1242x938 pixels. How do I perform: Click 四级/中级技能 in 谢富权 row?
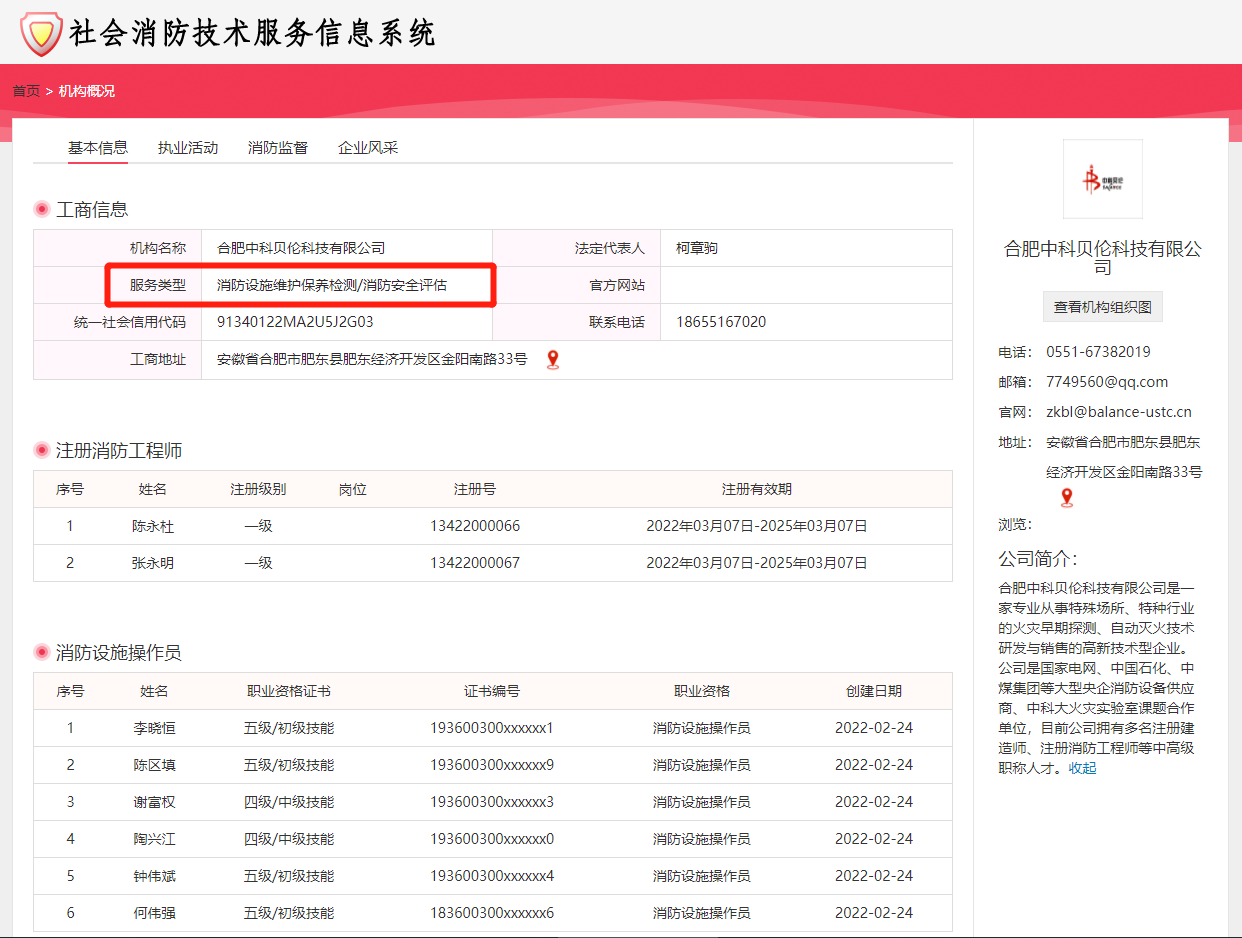point(289,802)
